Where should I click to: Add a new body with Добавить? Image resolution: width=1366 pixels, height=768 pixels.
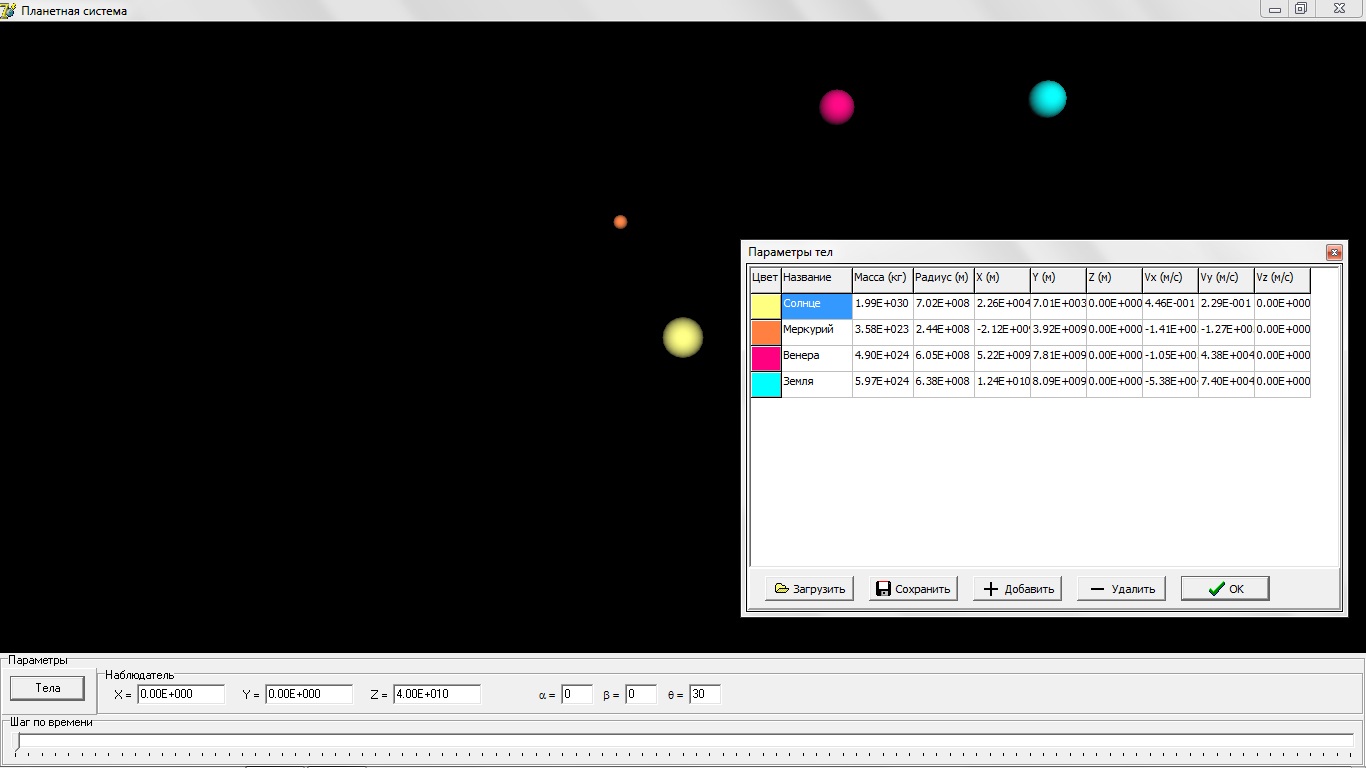[x=1017, y=589]
